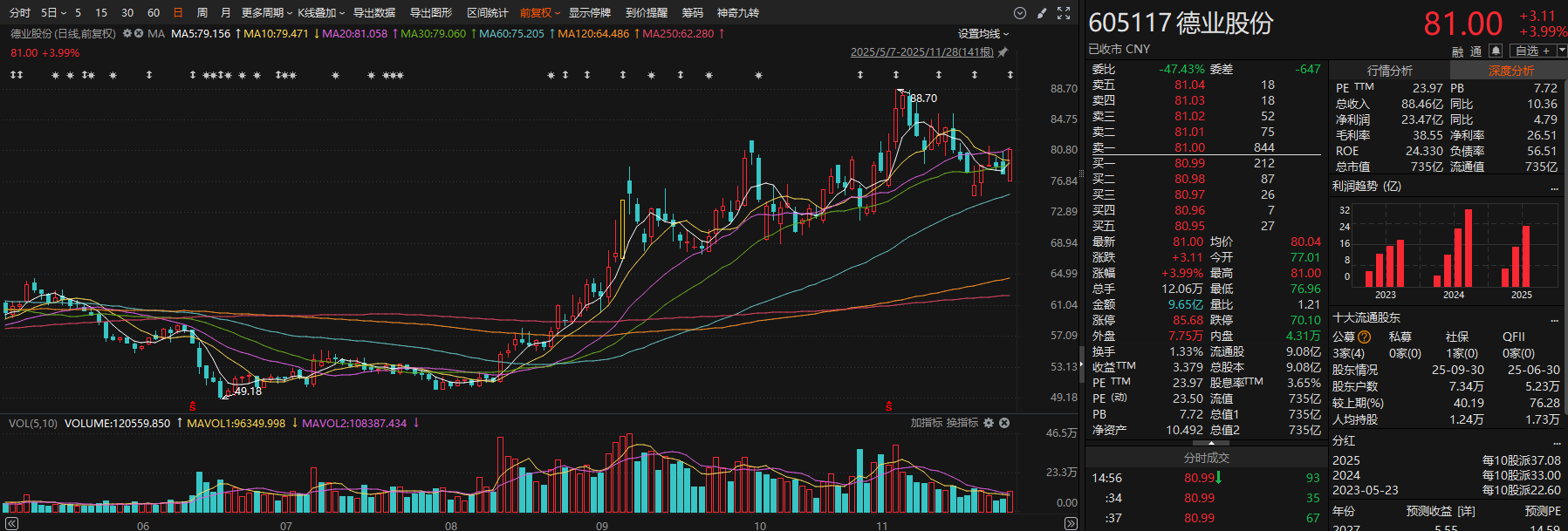Close the VOL indicator panel
The image size is (1568, 531).
pos(1004,423)
